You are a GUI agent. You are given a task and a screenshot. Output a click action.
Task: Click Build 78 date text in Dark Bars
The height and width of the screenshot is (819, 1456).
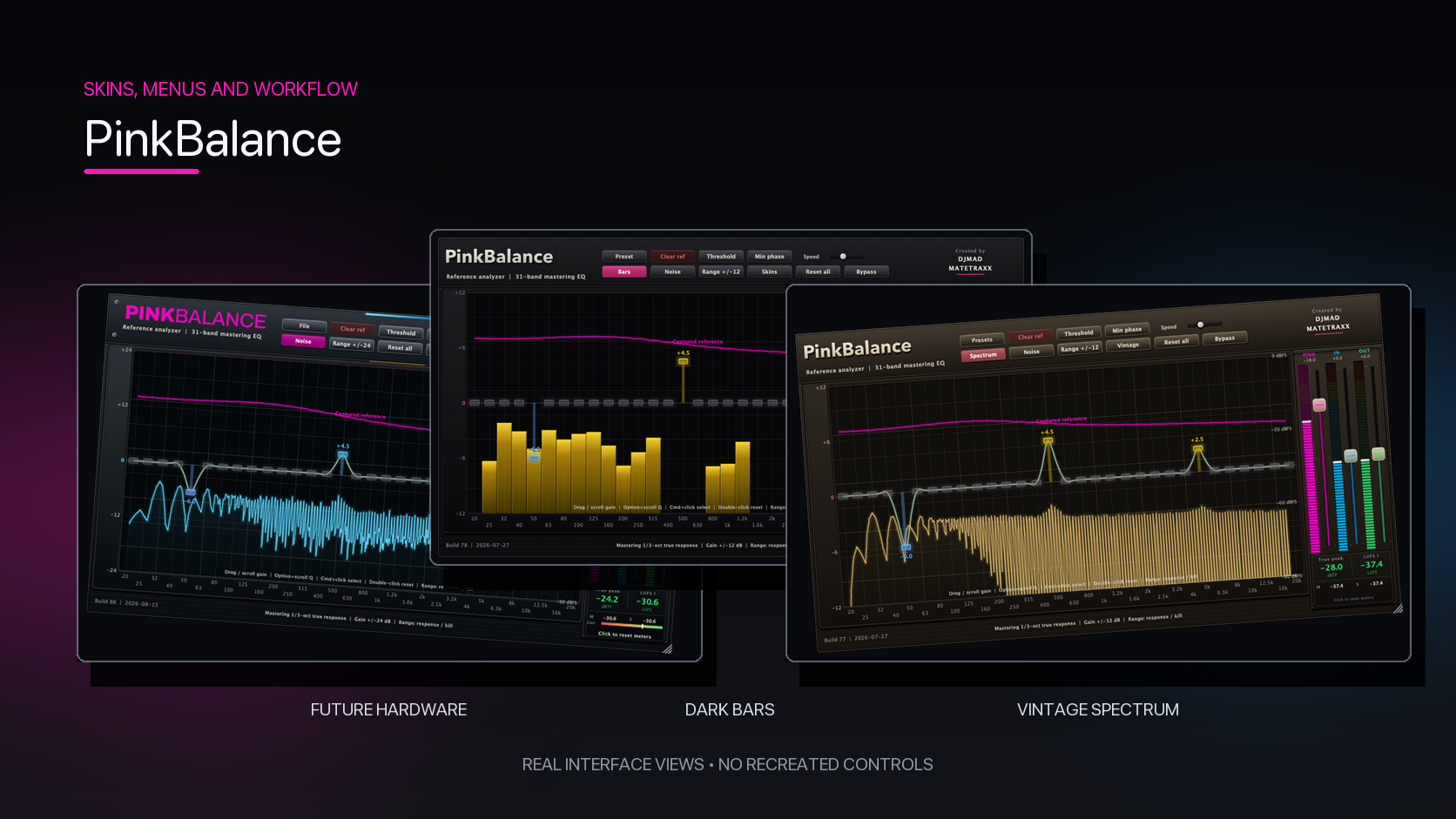click(x=477, y=546)
